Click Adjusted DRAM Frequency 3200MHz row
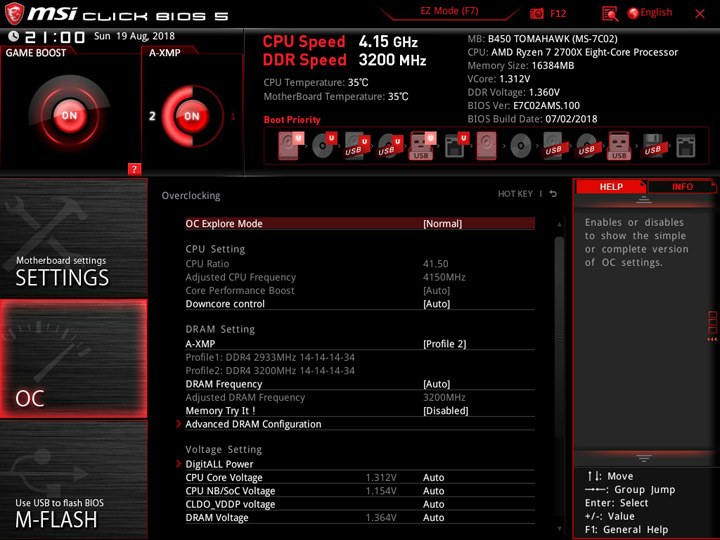 click(360, 397)
